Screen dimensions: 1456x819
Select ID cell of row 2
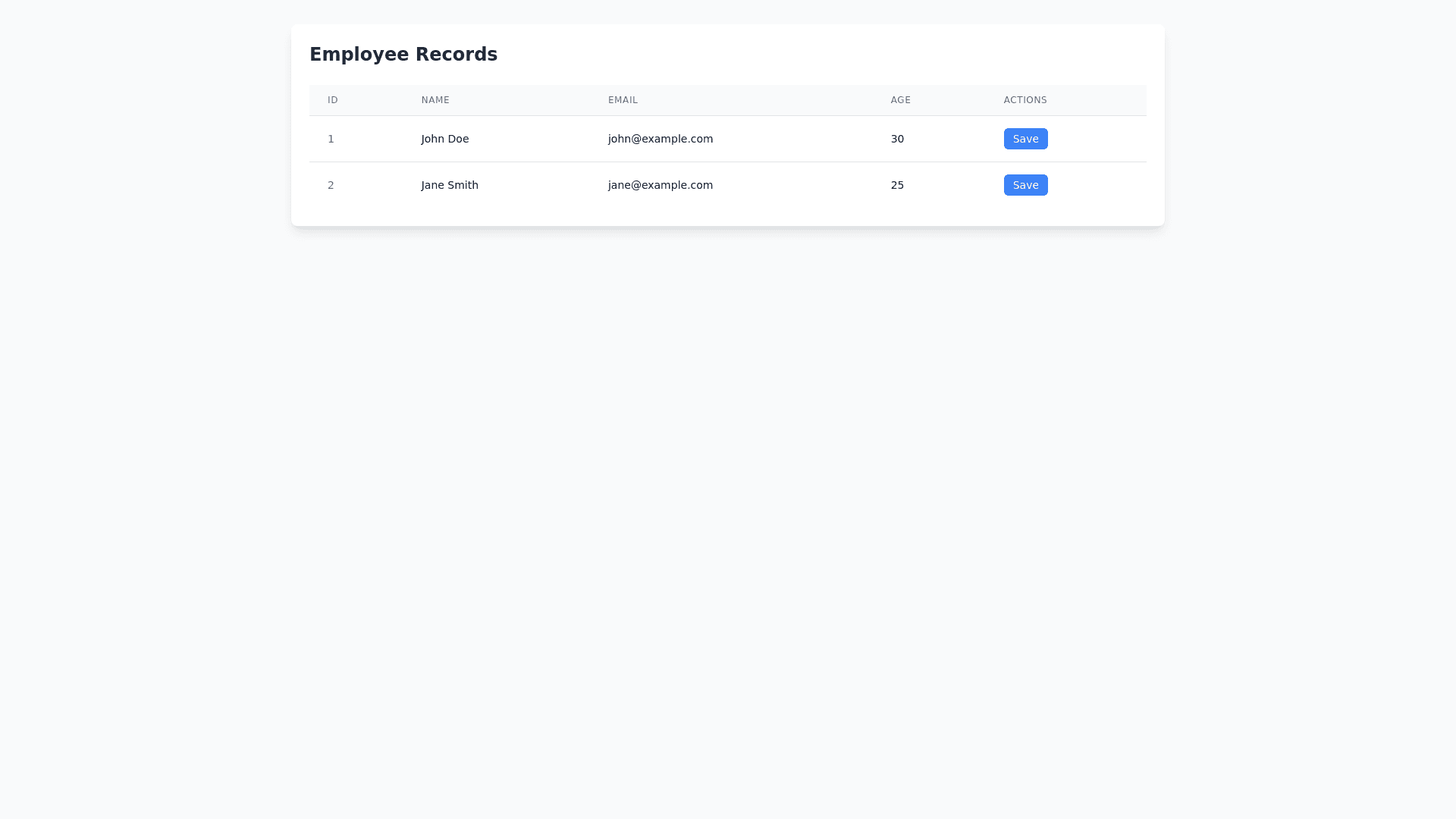[x=331, y=185]
